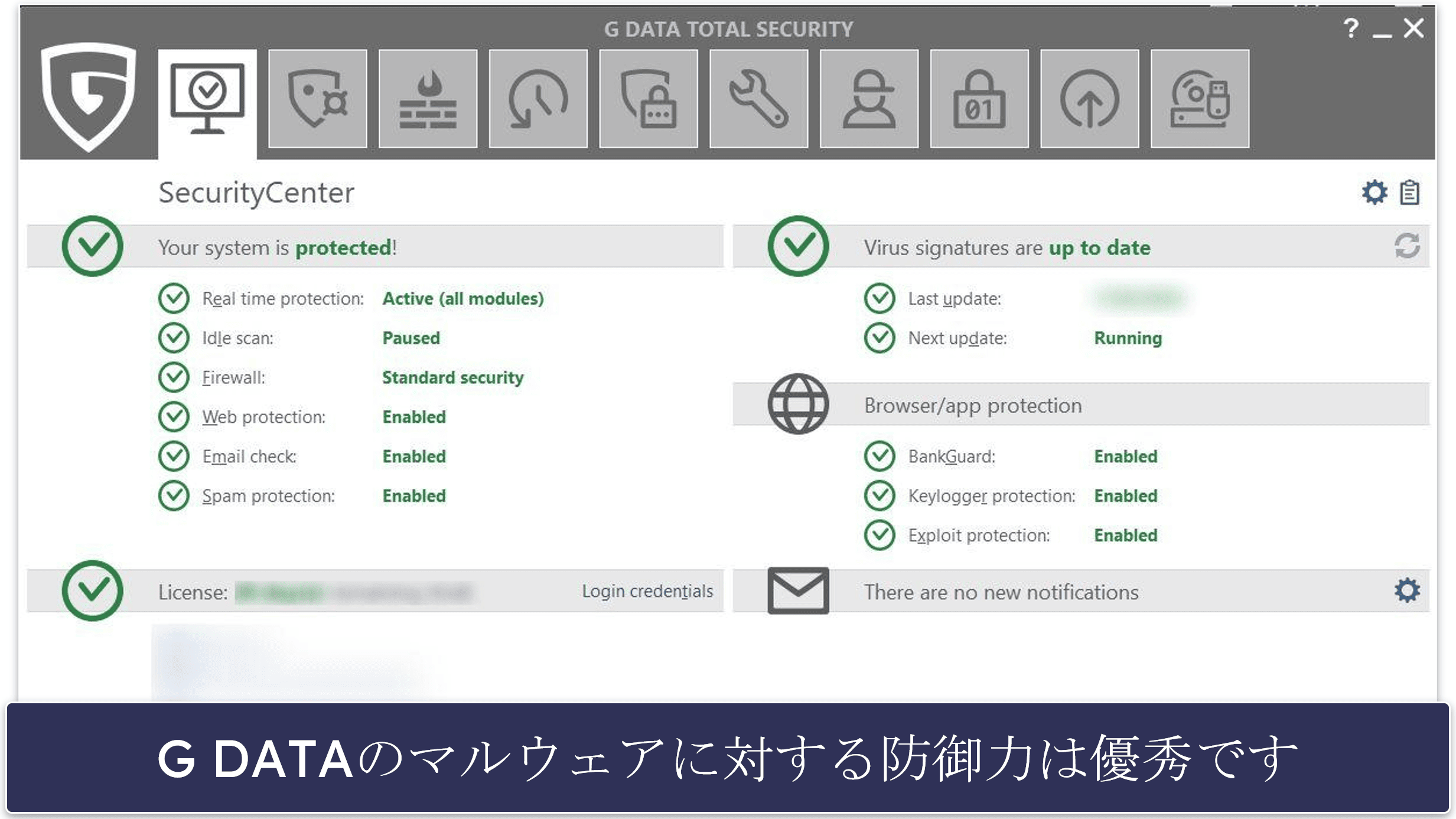
Task: Click Firewall status entry
Action: pyautogui.click(x=233, y=377)
